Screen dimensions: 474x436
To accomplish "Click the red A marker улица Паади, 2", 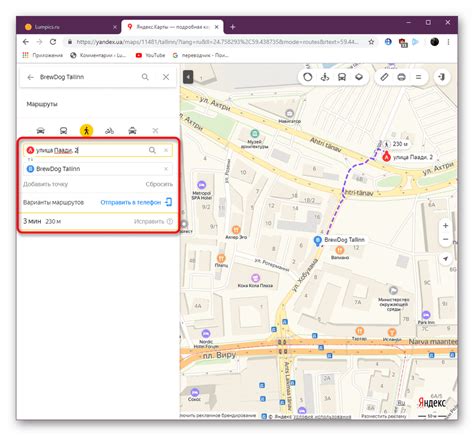I will pos(386,156).
